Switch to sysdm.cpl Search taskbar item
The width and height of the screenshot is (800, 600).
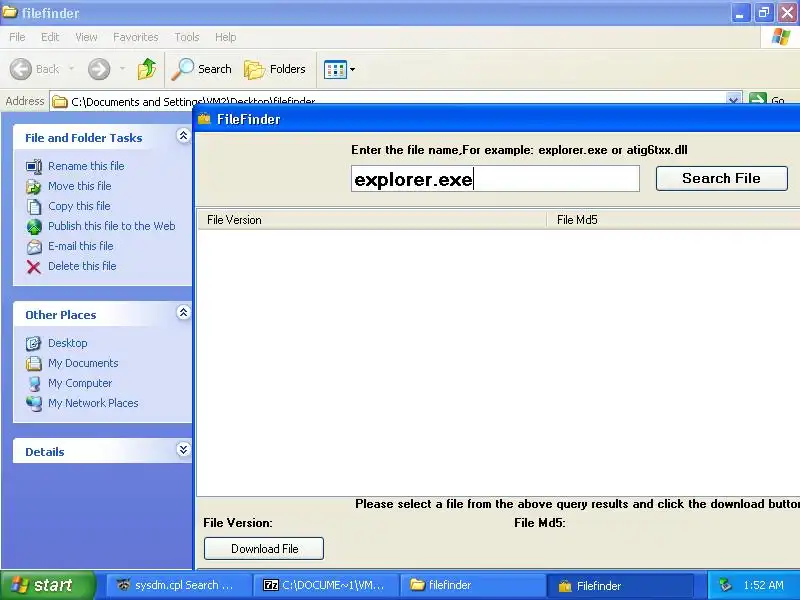180,585
